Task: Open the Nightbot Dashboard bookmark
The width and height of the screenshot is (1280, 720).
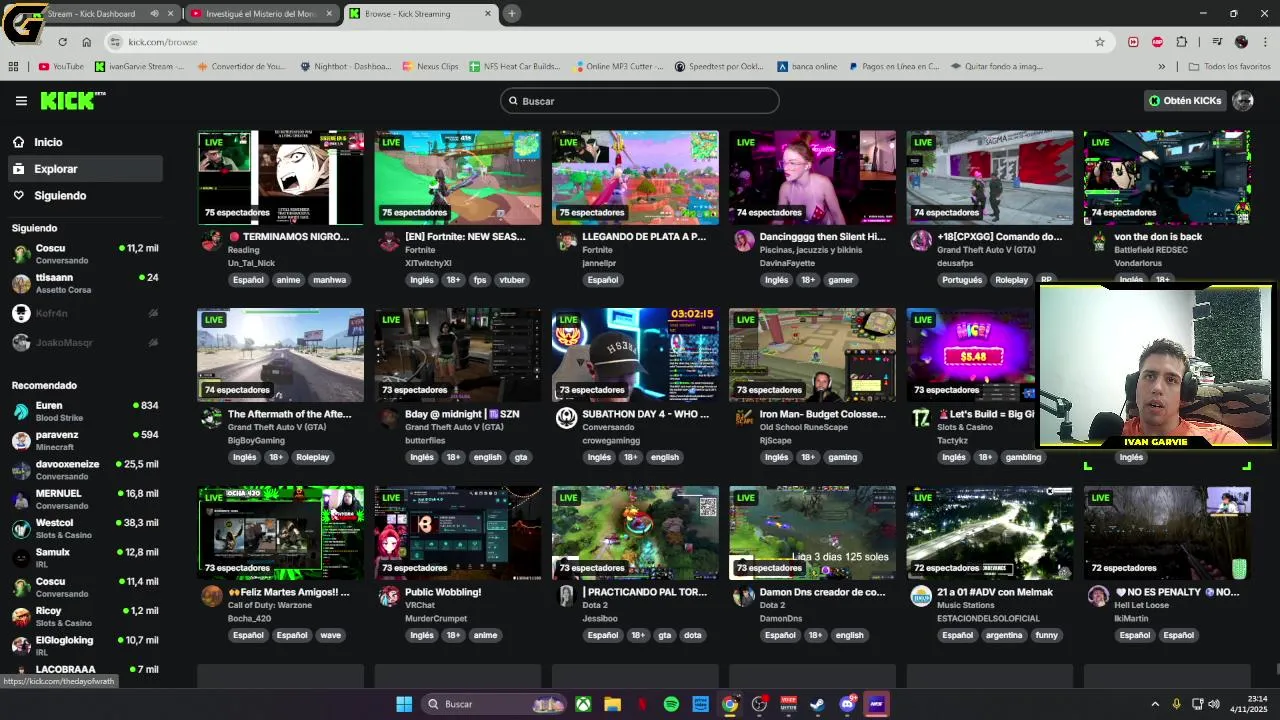Action: tap(345, 67)
